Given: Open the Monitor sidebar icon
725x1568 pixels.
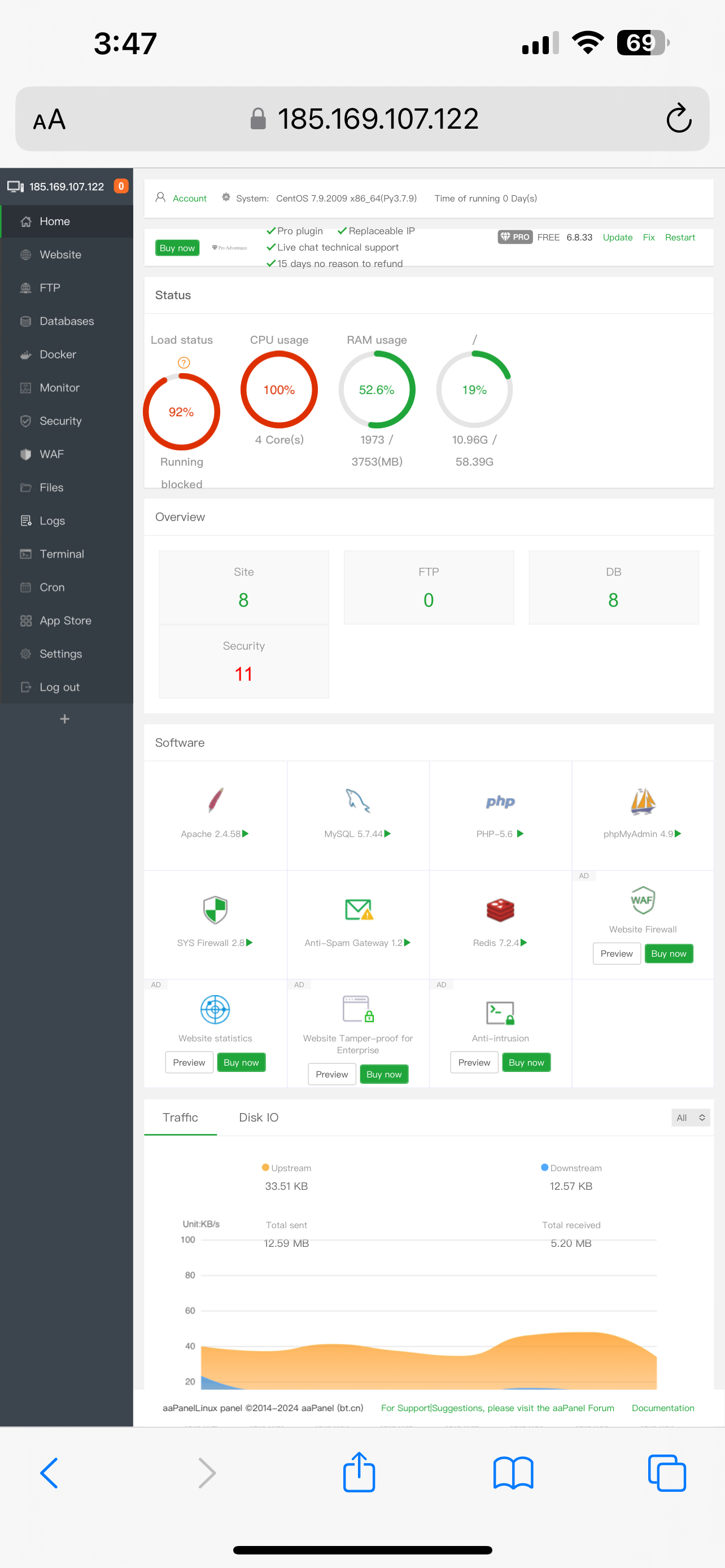Looking at the screenshot, I should pyautogui.click(x=25, y=388).
